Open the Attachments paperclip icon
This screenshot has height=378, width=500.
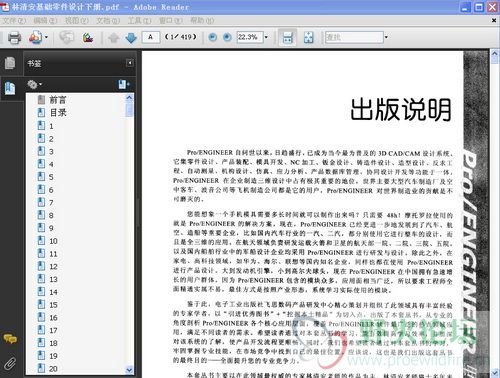(x=10, y=364)
